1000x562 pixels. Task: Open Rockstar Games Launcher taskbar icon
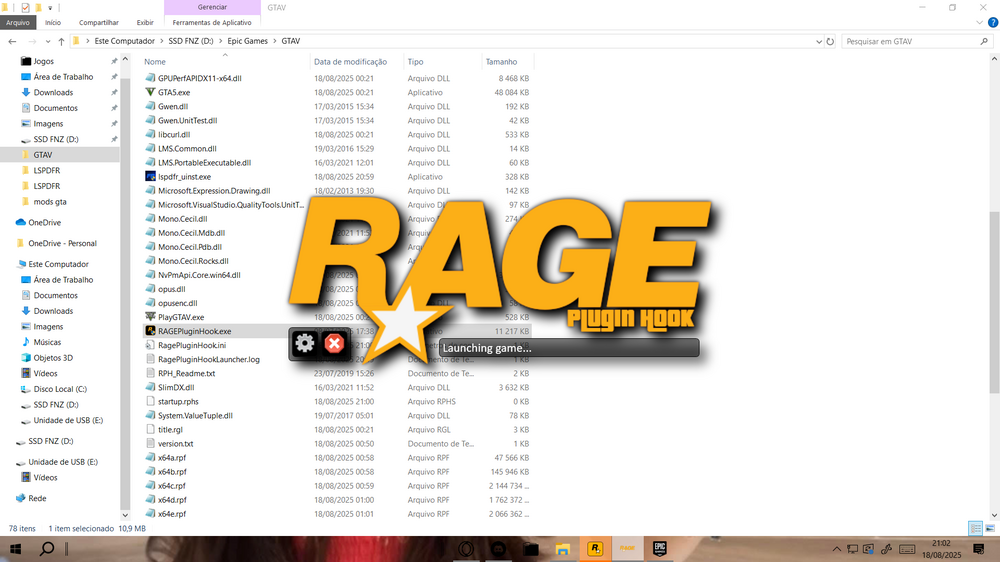pyautogui.click(x=595, y=549)
